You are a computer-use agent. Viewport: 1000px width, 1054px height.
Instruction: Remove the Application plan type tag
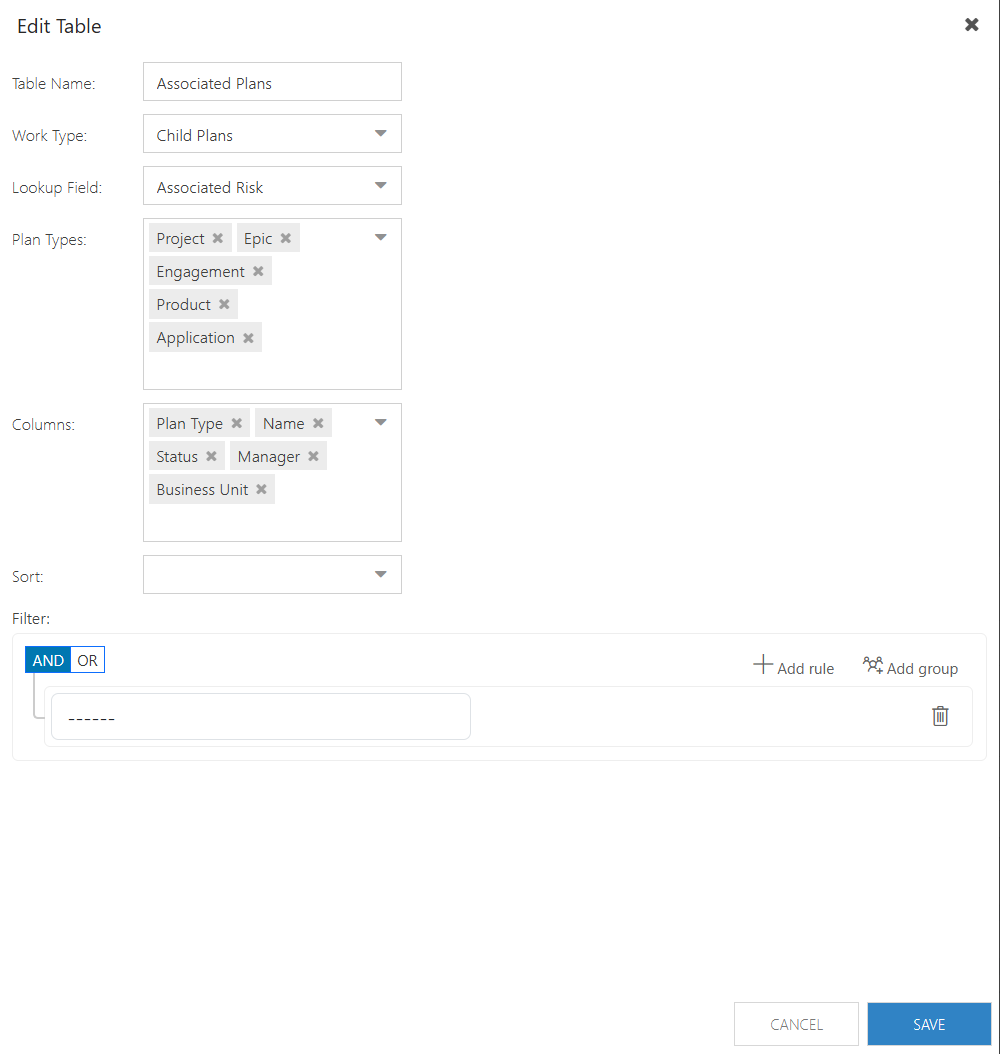coord(248,338)
